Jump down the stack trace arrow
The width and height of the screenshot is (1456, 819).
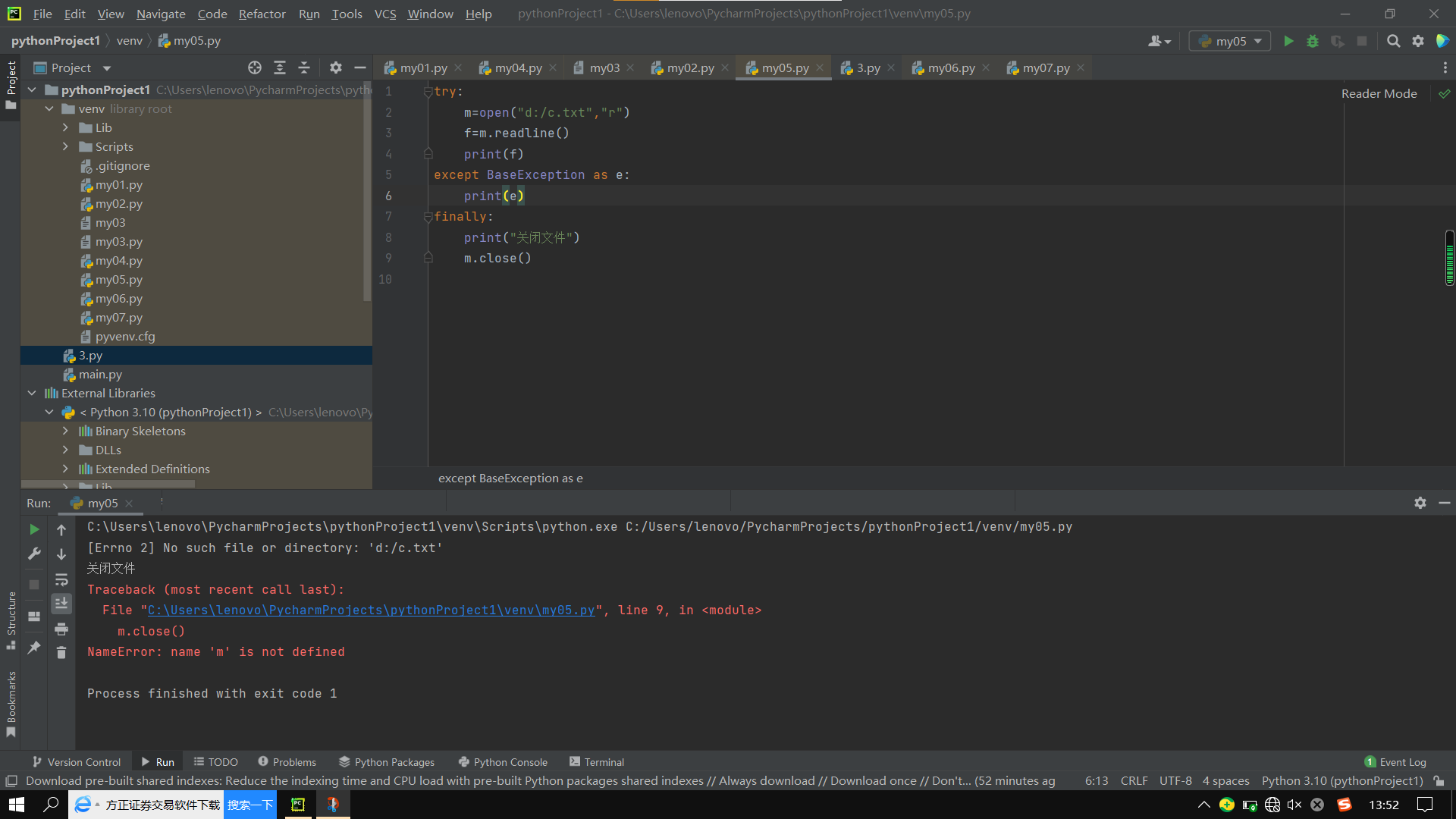coord(61,554)
